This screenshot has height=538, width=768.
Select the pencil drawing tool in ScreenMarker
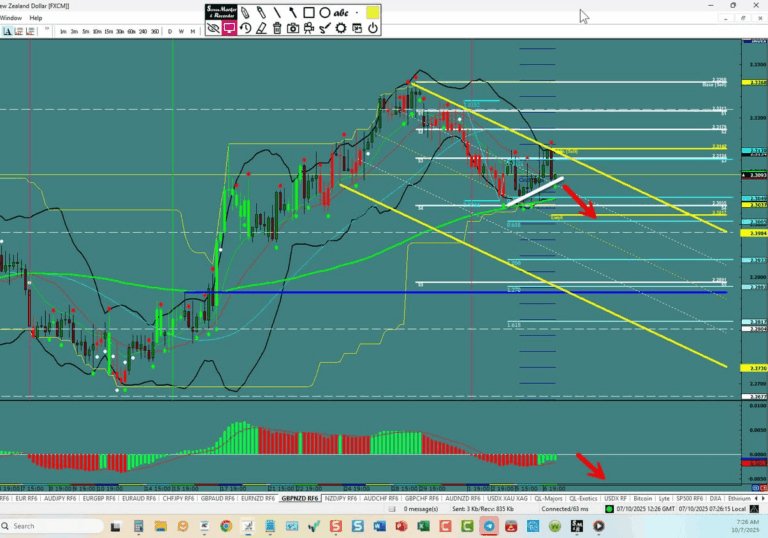245,13
